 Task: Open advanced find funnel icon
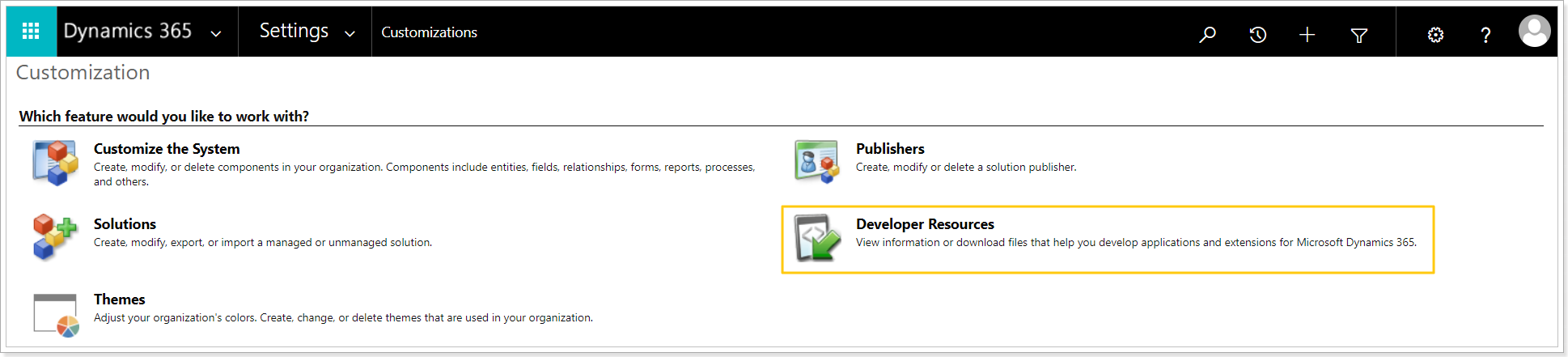pyautogui.click(x=1359, y=35)
